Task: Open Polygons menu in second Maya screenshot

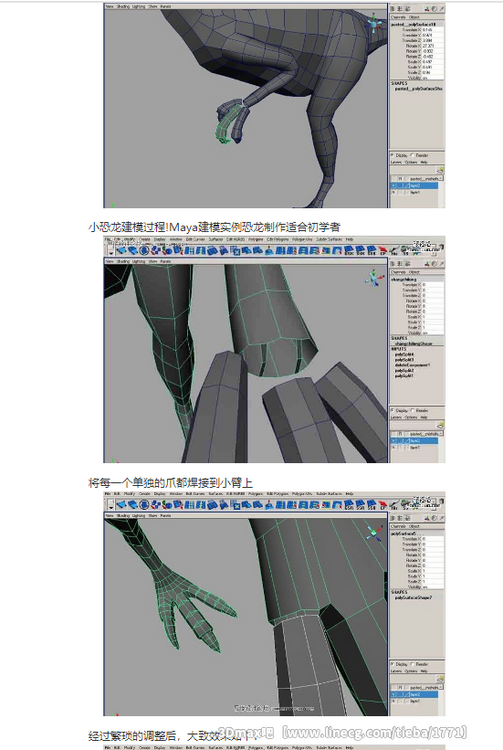Action: click(x=255, y=239)
